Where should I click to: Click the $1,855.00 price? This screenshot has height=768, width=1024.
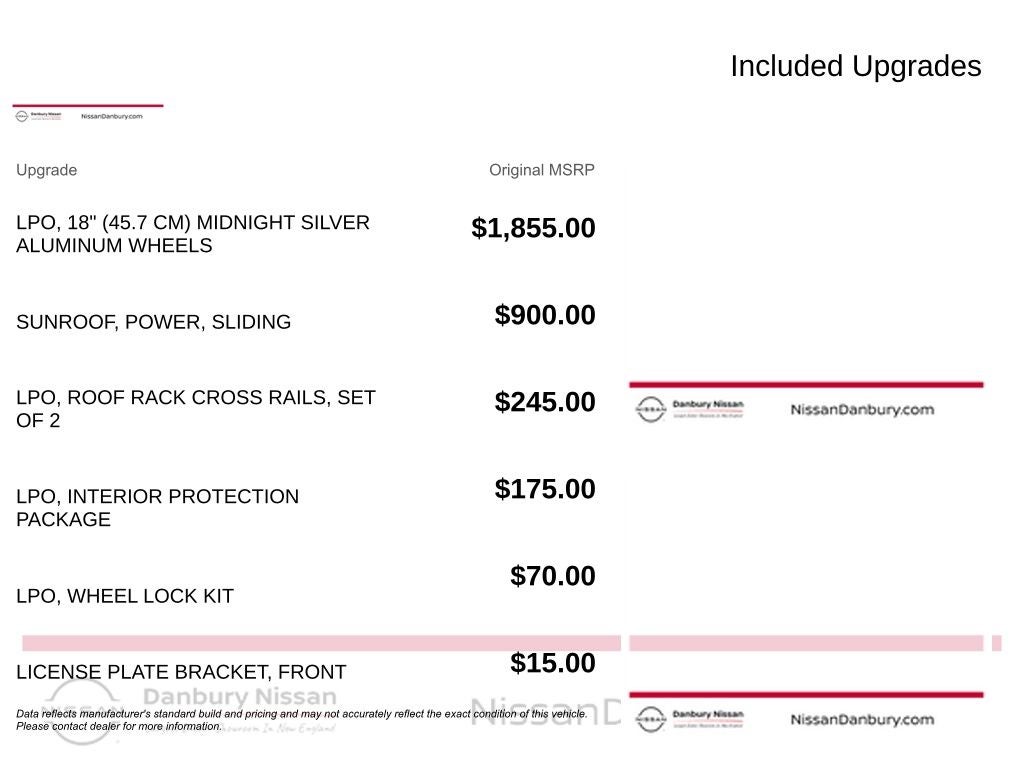(x=533, y=228)
